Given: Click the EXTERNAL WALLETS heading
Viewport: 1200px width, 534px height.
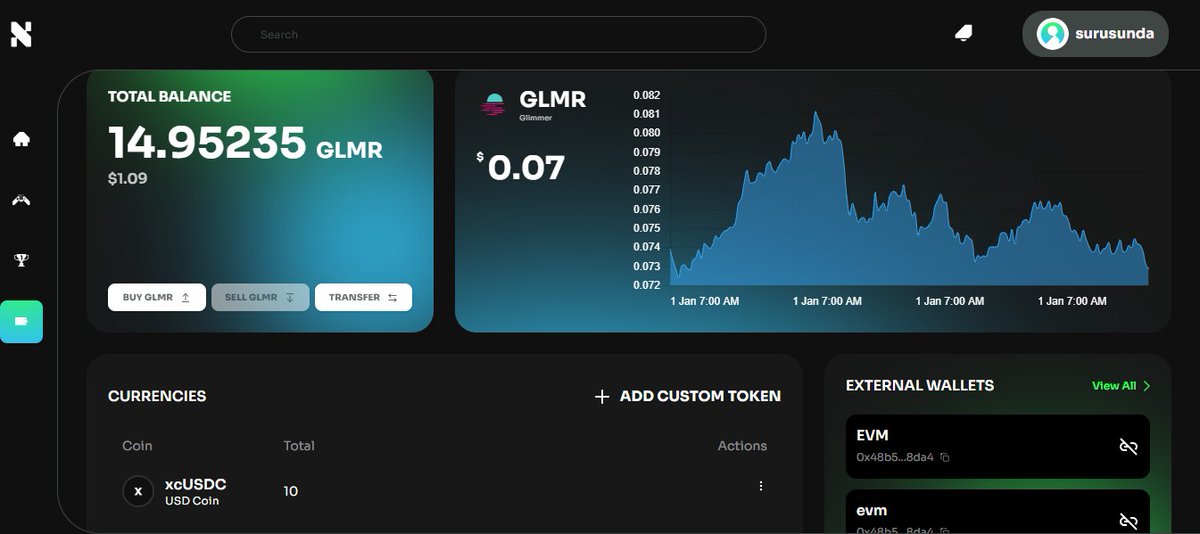Looking at the screenshot, I should (x=920, y=385).
